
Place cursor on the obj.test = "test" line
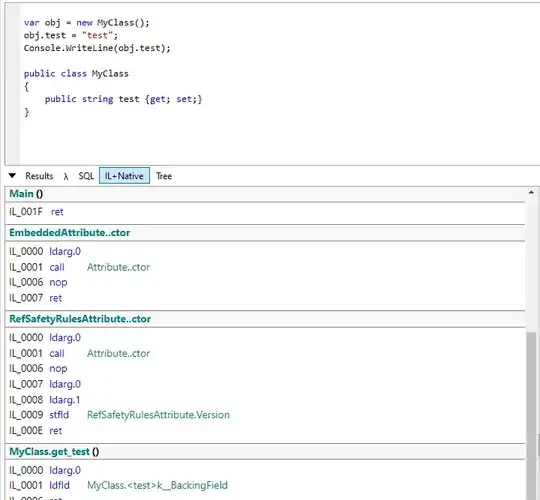point(71,35)
